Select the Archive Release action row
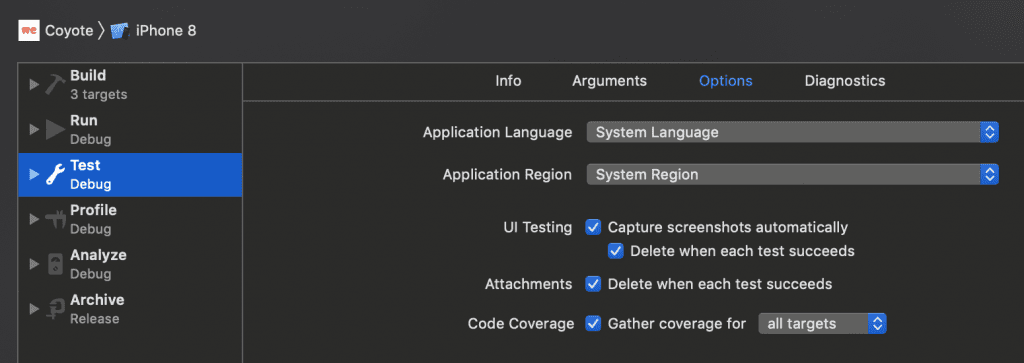1024x363 pixels. (130, 309)
